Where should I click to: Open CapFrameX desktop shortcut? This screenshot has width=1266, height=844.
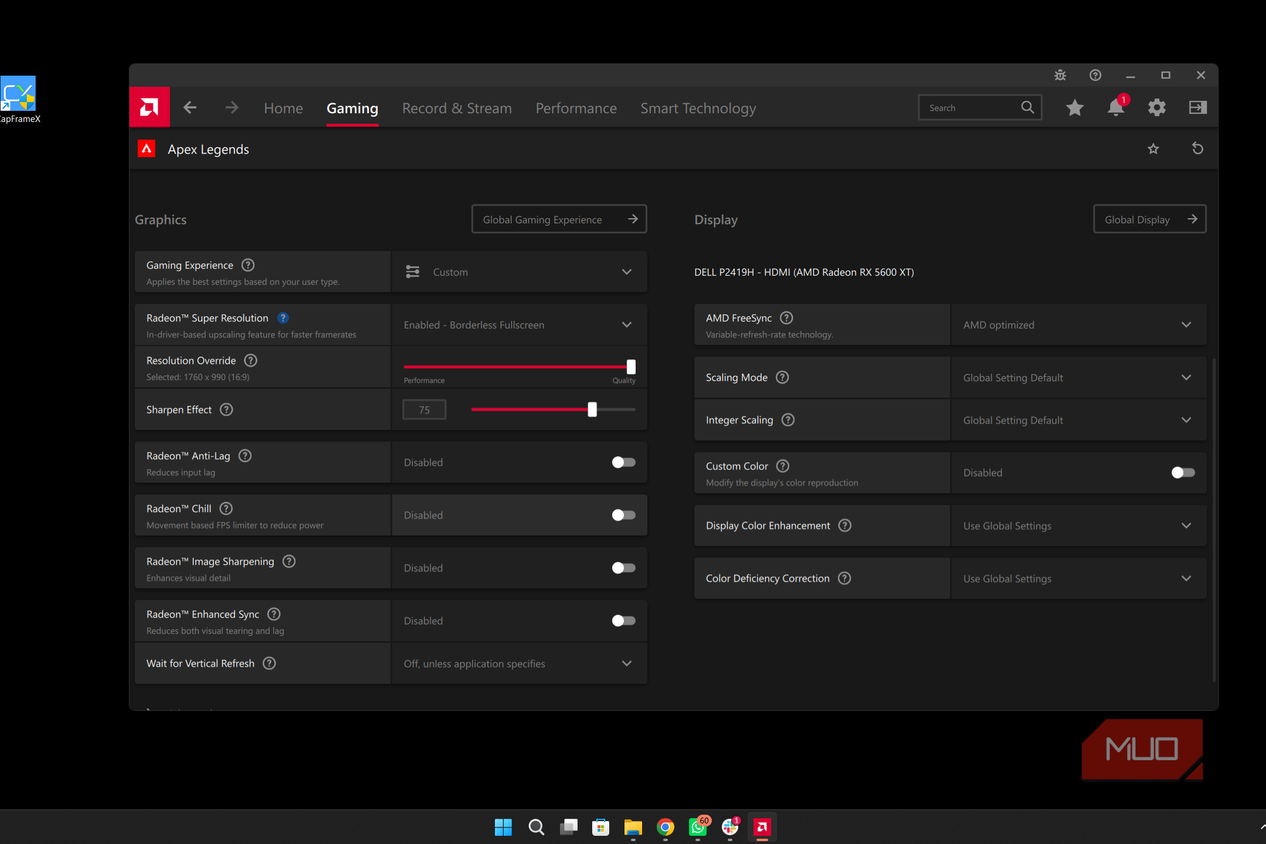tap(19, 100)
